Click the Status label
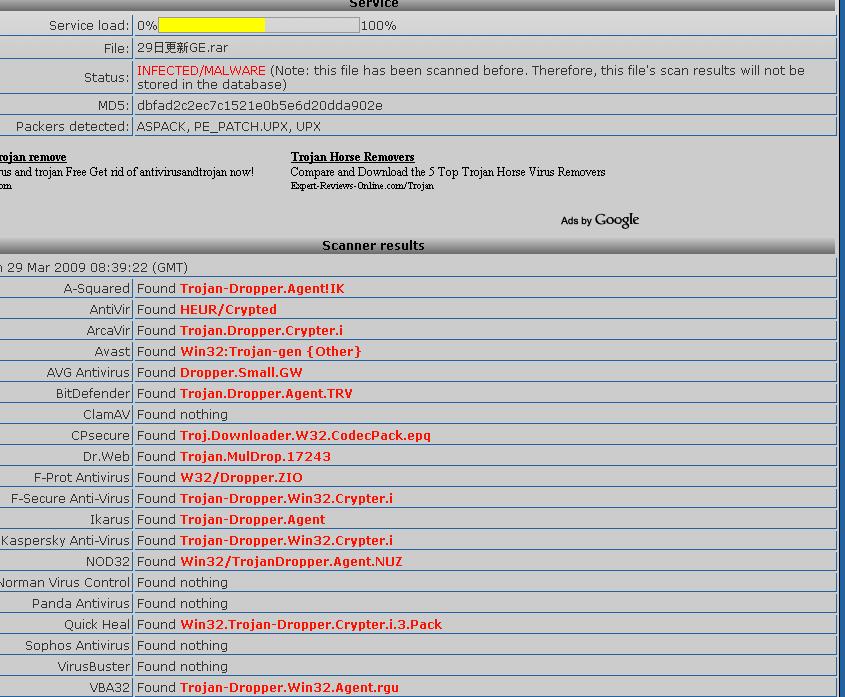 click(x=107, y=78)
